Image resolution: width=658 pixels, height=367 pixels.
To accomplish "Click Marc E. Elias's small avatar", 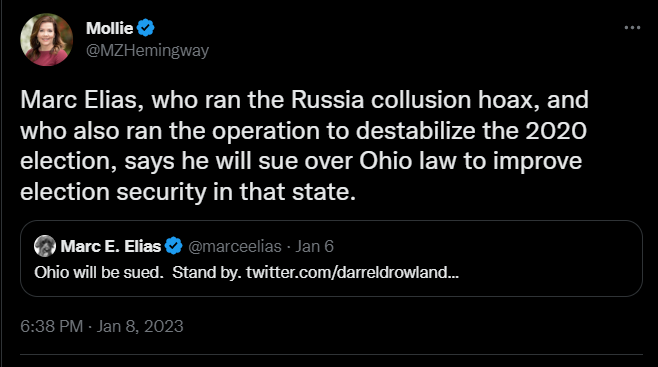I will 45,246.
